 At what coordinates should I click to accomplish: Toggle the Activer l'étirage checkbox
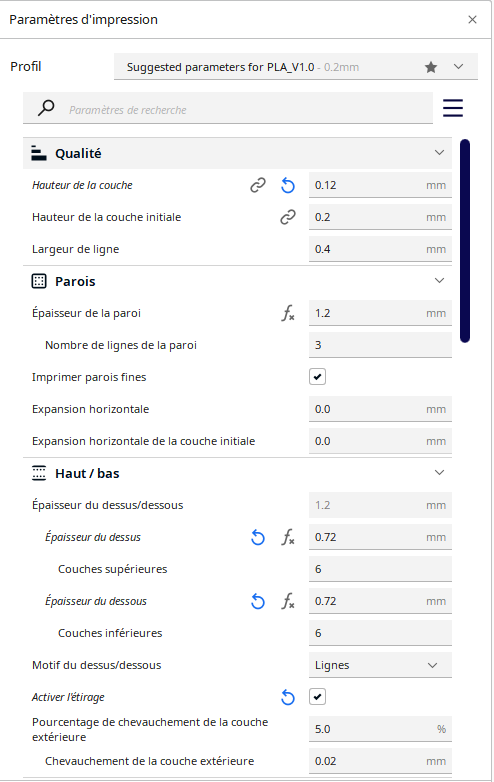point(318,697)
